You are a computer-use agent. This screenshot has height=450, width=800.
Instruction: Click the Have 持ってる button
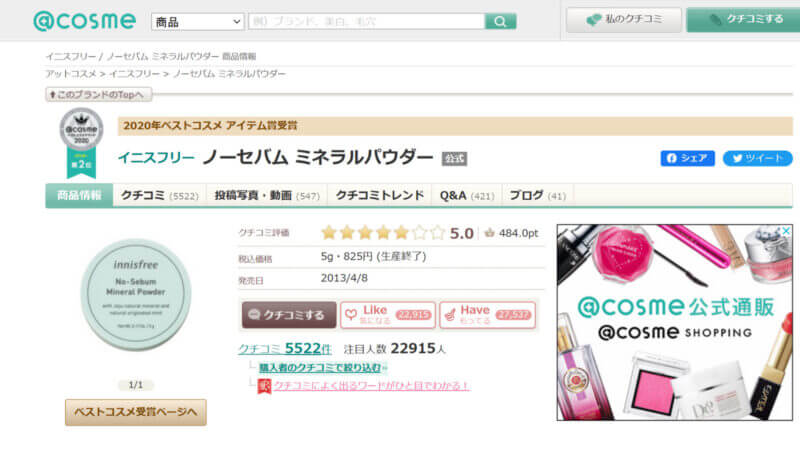coord(488,315)
